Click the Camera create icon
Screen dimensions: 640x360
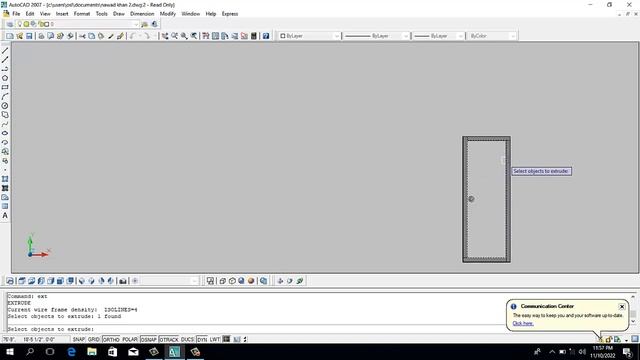[x=123, y=281]
